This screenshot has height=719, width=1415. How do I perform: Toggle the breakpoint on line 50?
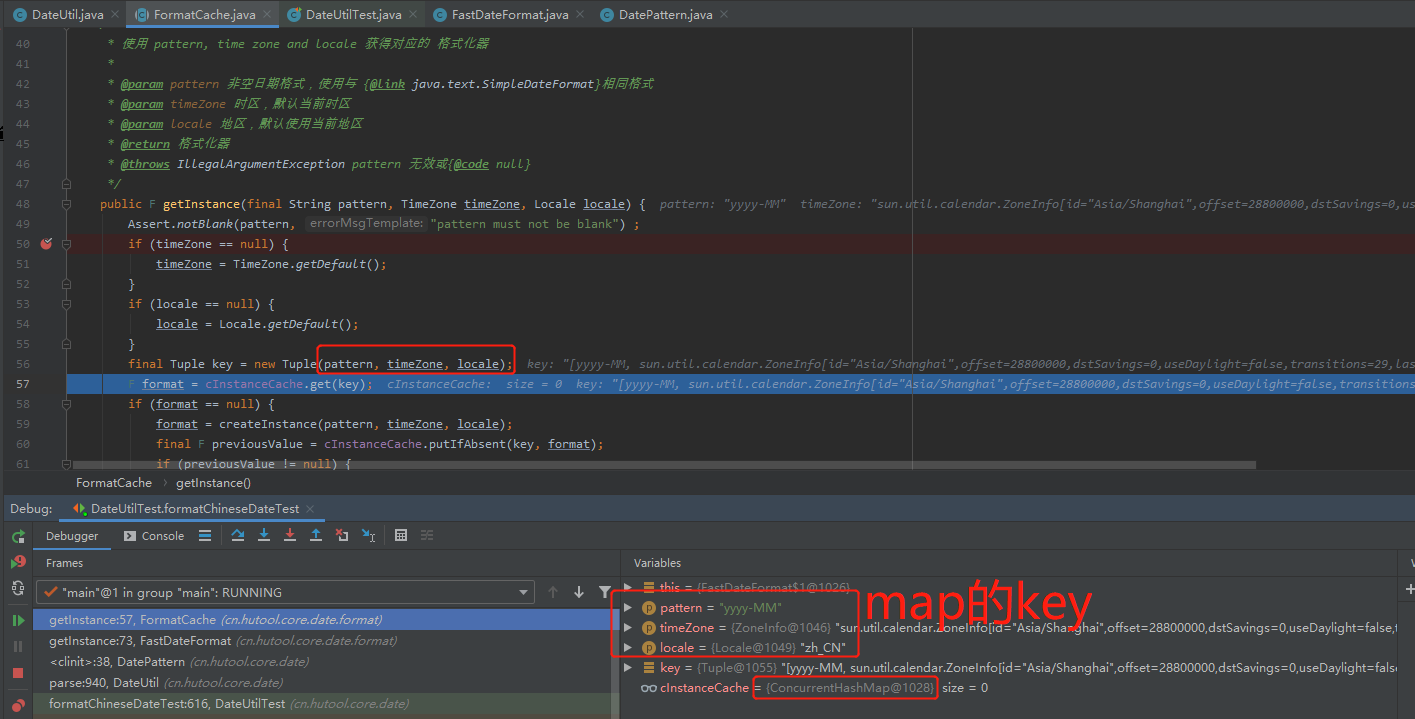tap(45, 243)
